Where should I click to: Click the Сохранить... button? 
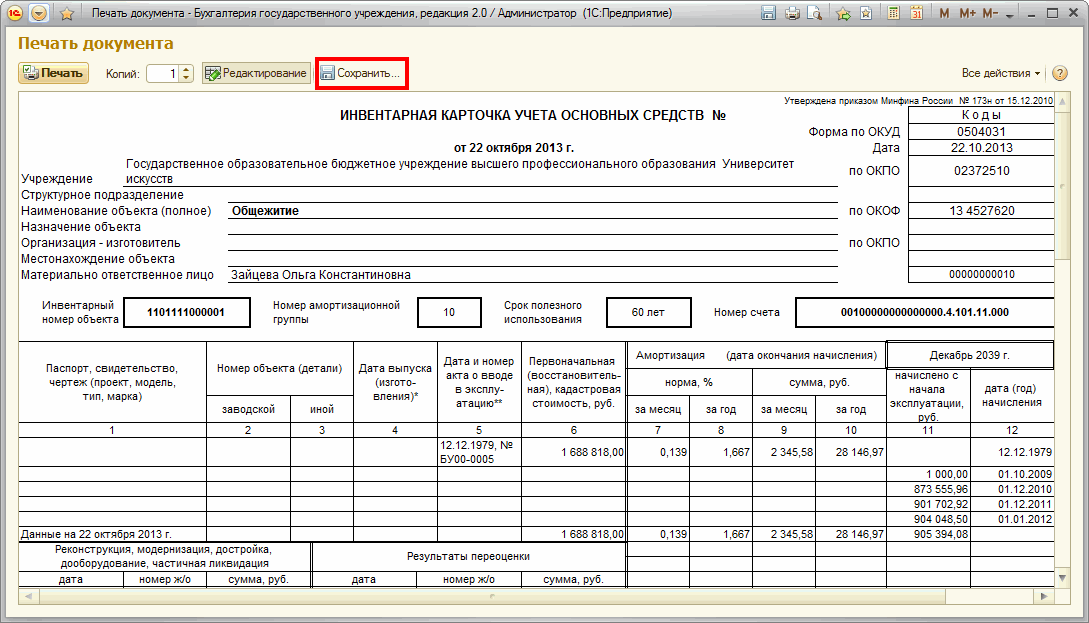coord(361,73)
